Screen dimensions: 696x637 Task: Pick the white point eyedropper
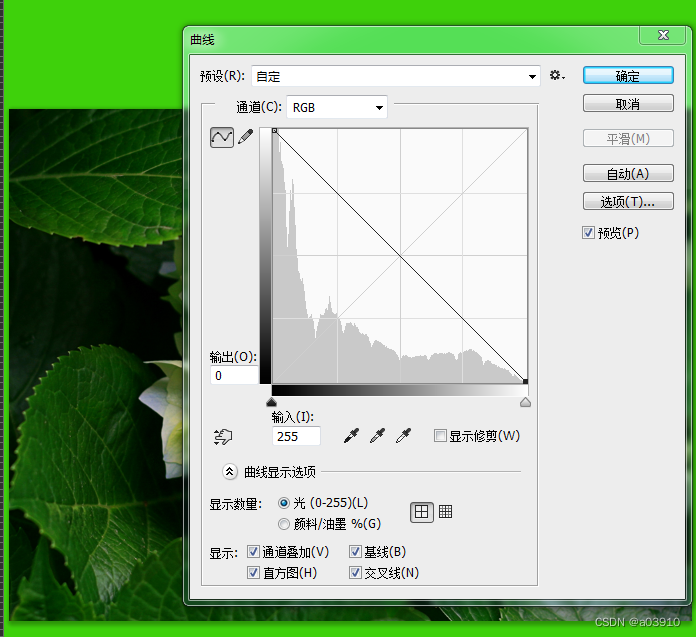coord(403,435)
